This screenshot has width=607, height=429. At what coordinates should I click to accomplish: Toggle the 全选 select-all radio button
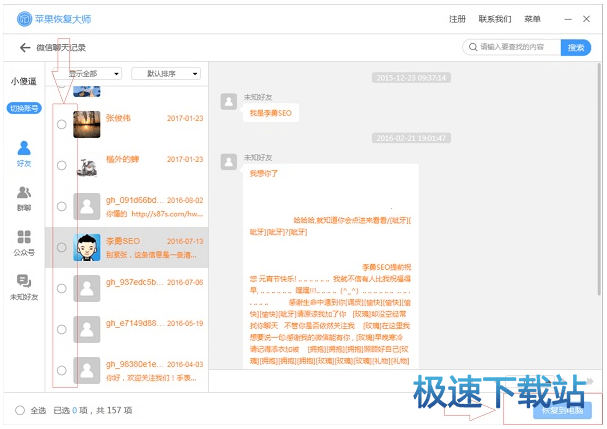[20, 410]
